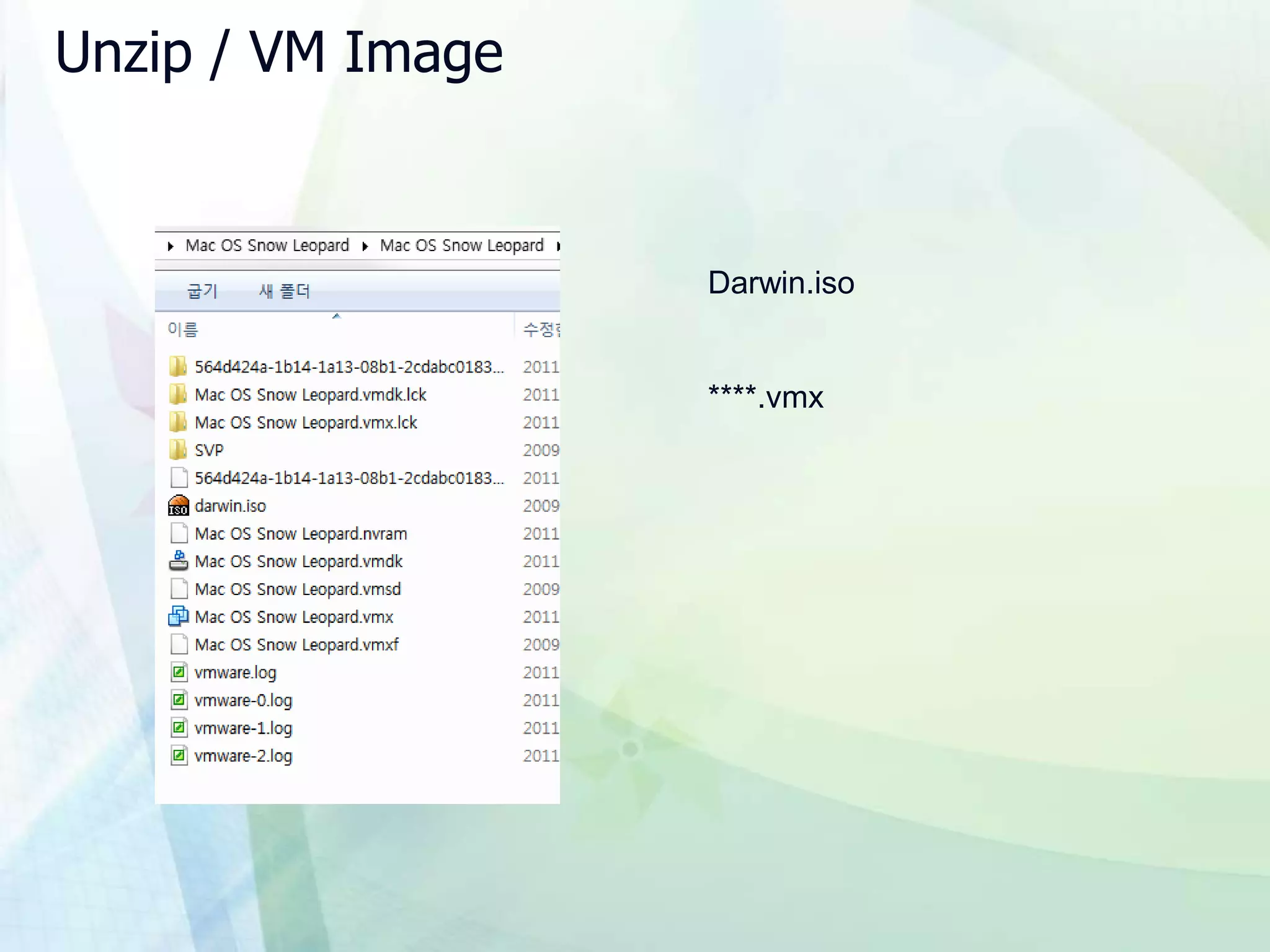This screenshot has width=1270, height=952.
Task: Click the vmware.log file icon
Action: pos(179,672)
